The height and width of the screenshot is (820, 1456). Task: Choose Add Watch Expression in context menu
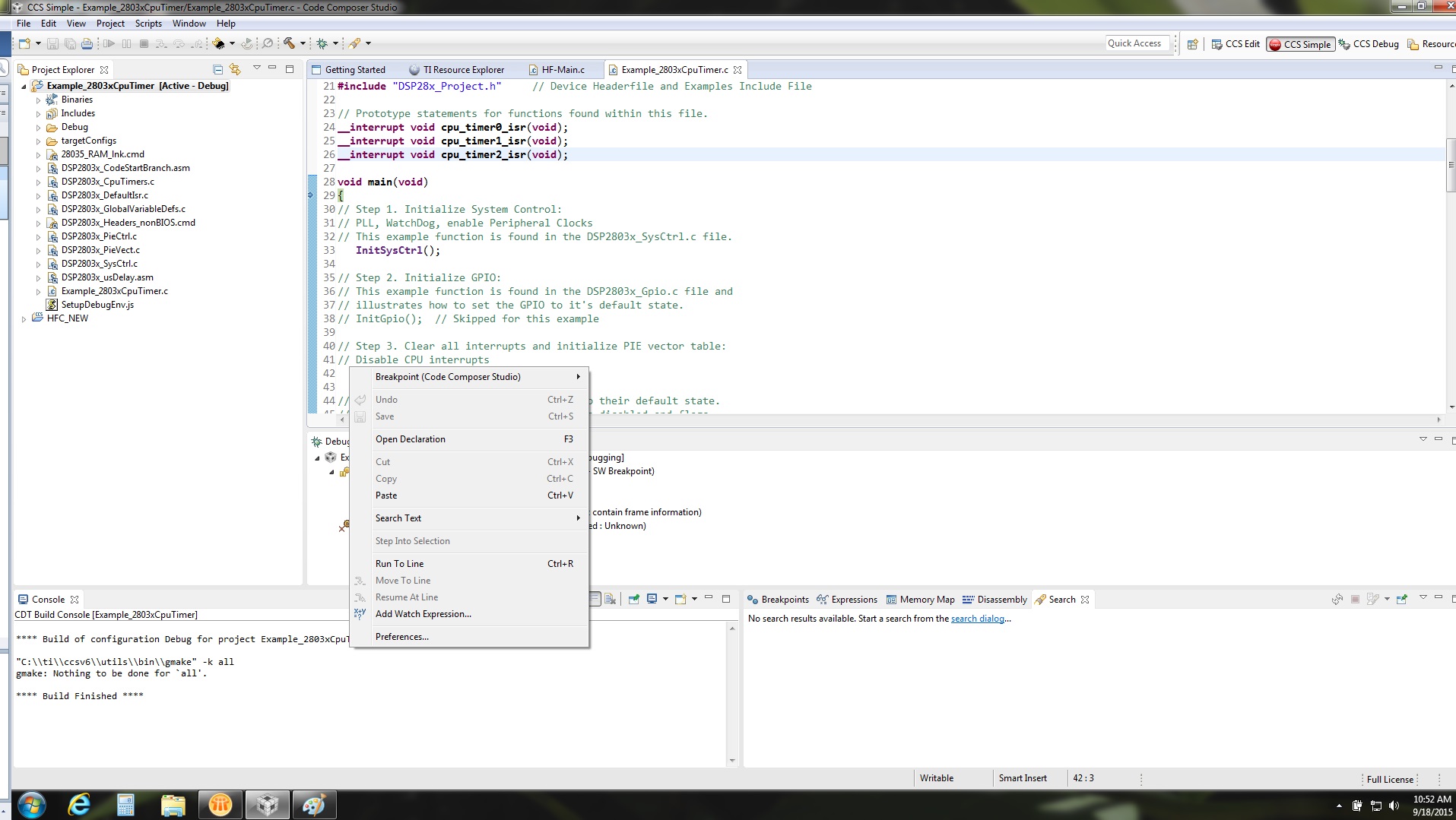[x=423, y=614]
